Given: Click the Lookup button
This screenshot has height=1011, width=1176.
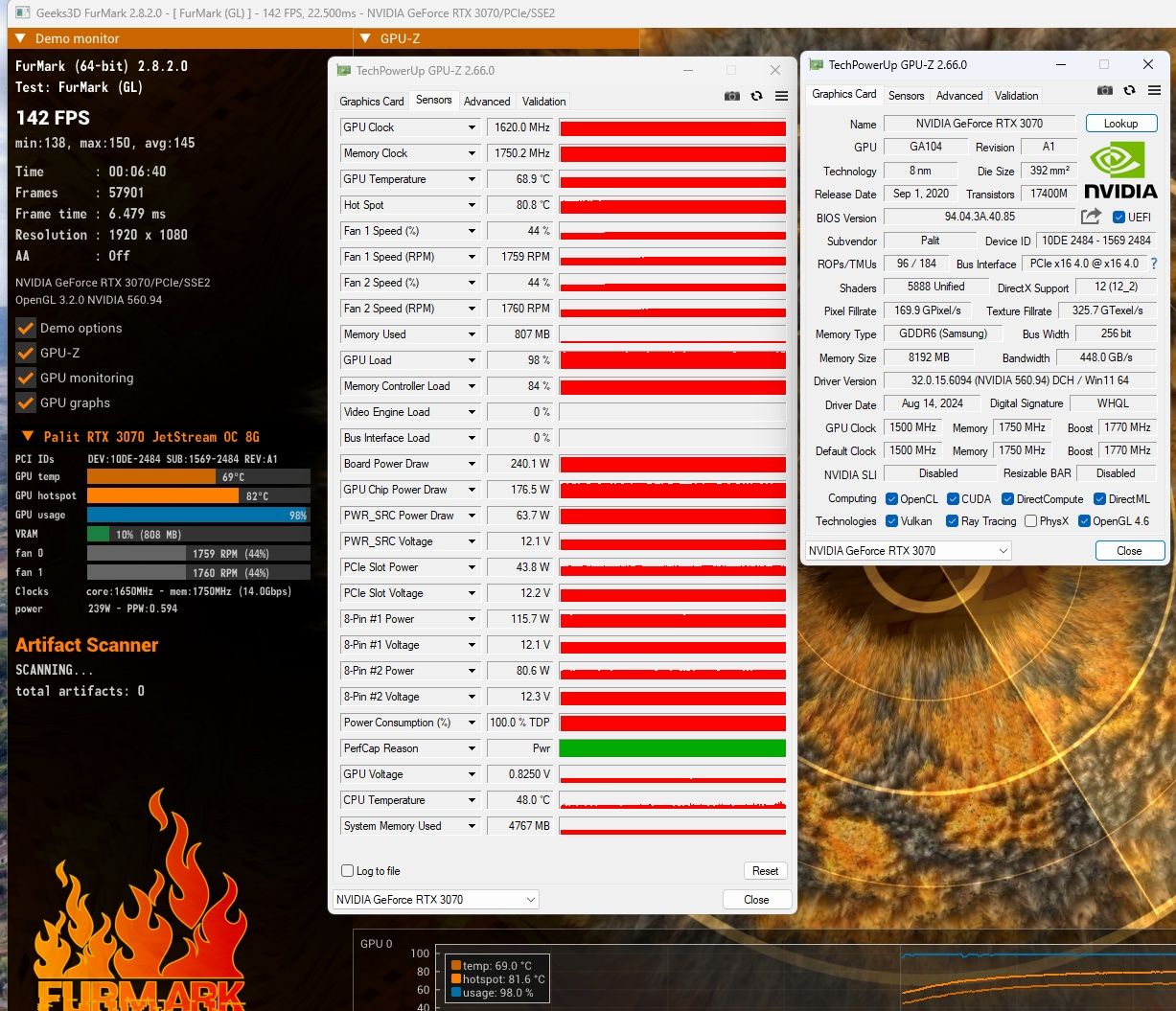Looking at the screenshot, I should 1120,124.
